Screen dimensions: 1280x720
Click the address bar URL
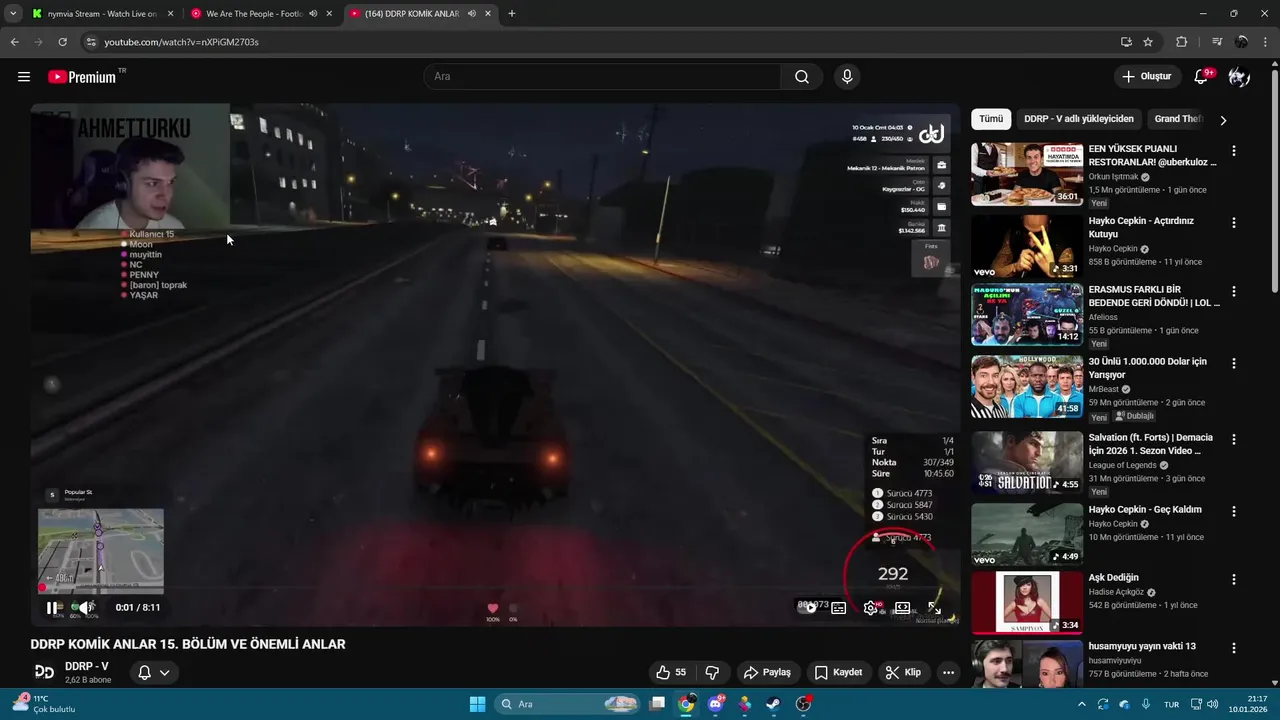coord(181,42)
